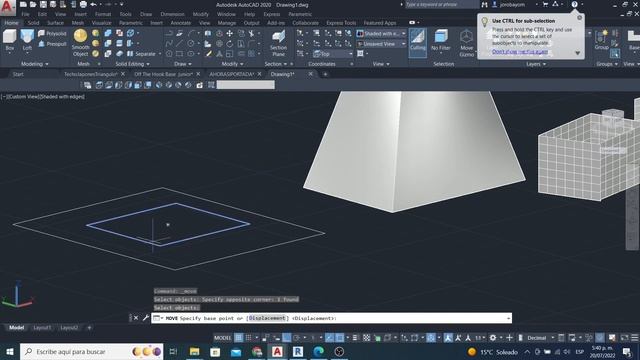Click the Line tool in Draw panel
The height and width of the screenshot is (360, 640).
click(x=179, y=43)
